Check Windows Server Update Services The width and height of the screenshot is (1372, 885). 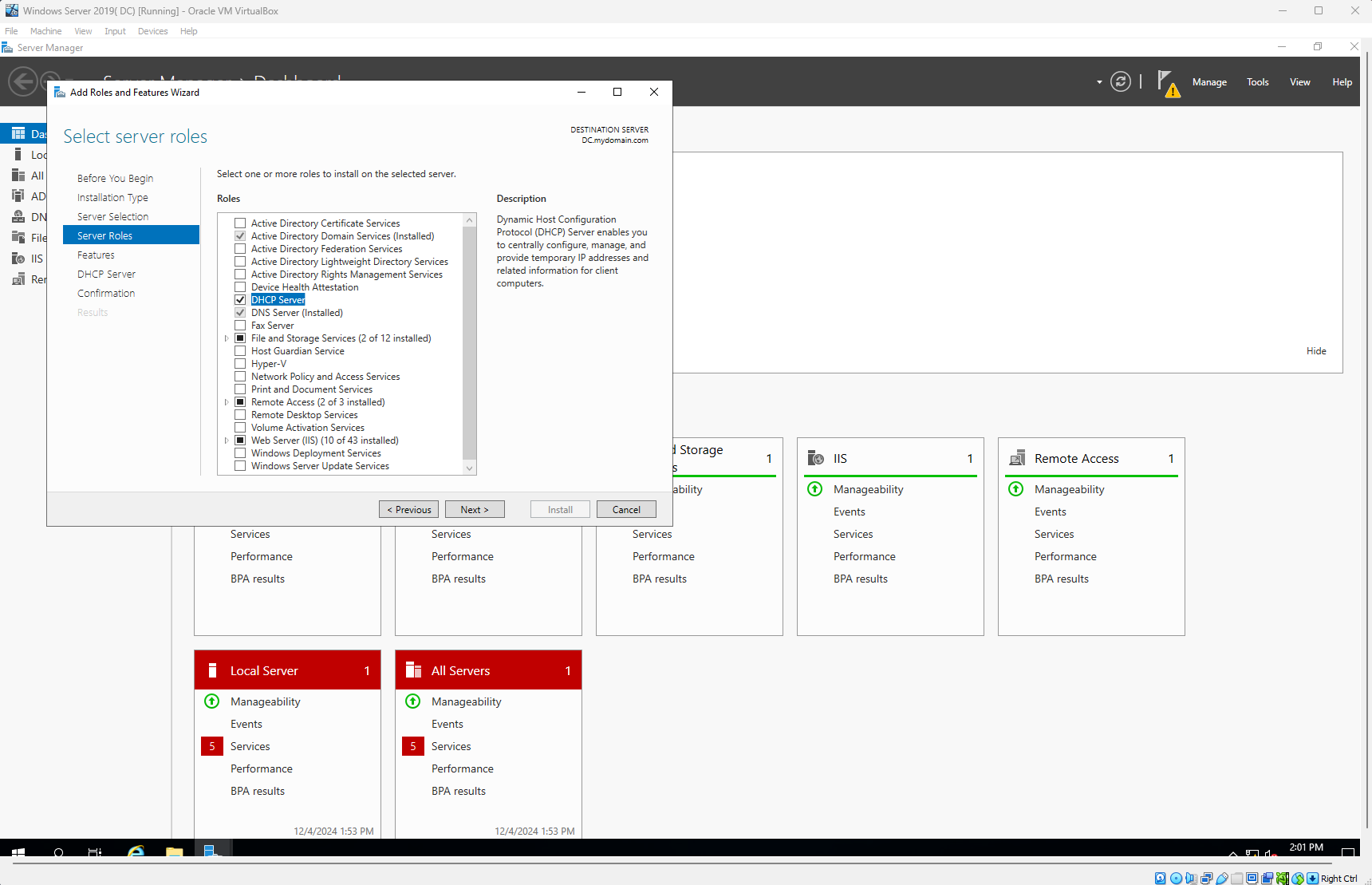click(x=240, y=466)
